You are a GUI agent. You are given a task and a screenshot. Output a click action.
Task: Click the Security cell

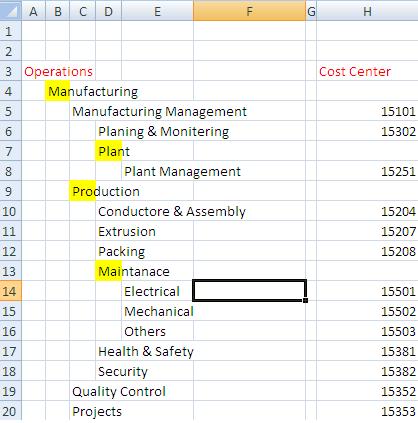click(123, 371)
